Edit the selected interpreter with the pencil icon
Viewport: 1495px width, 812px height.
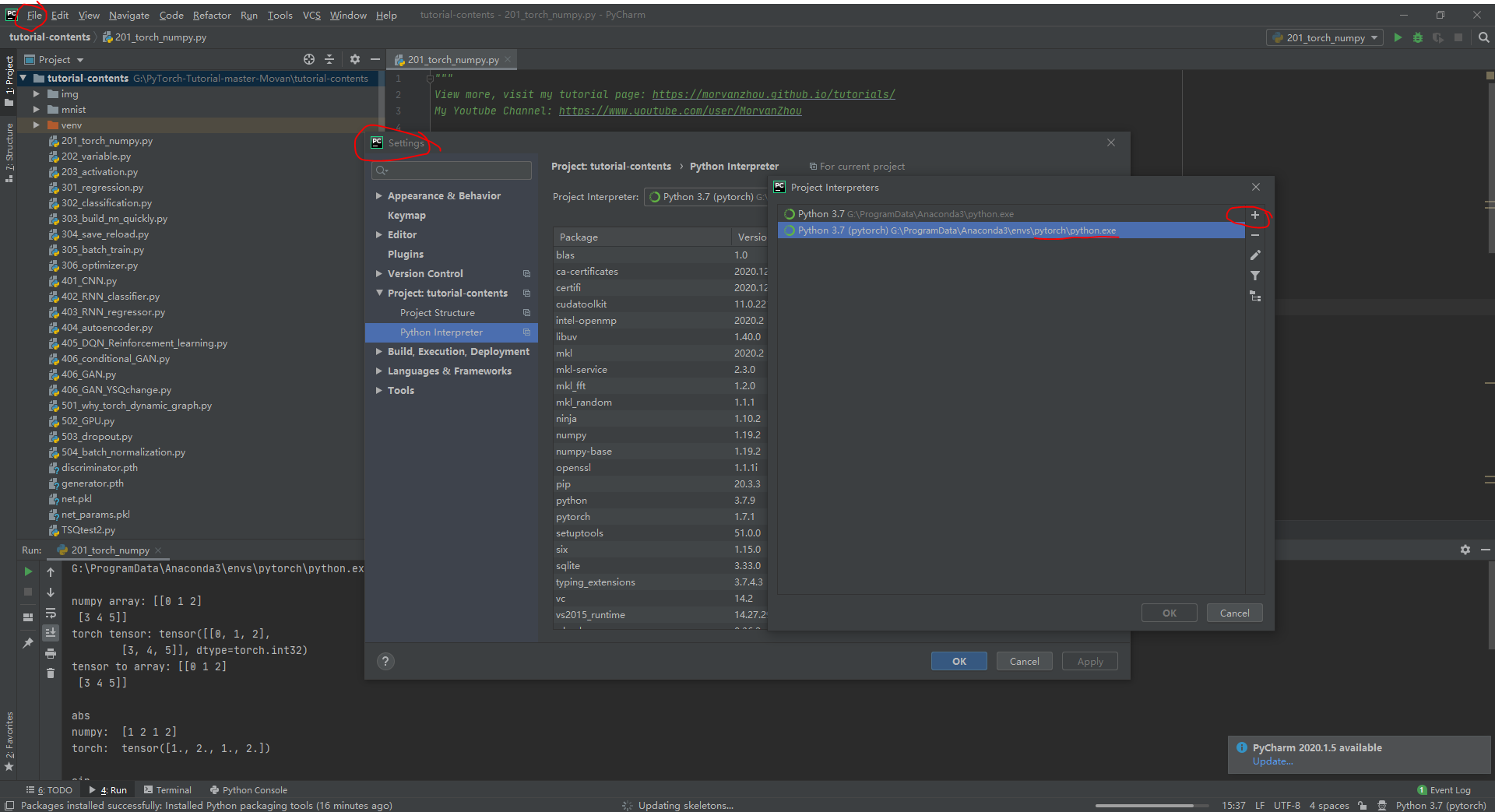tap(1255, 255)
